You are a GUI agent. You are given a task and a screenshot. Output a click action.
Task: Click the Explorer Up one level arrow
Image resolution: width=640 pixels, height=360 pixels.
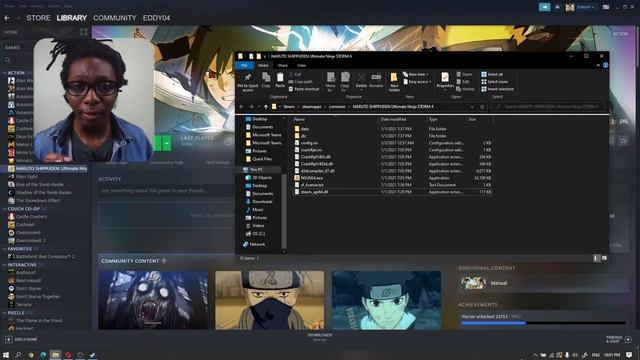pos(266,107)
